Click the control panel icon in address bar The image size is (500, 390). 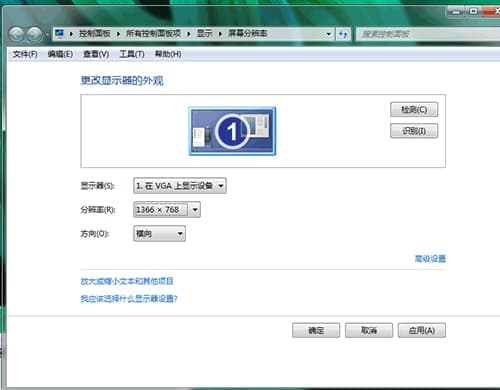coord(60,34)
